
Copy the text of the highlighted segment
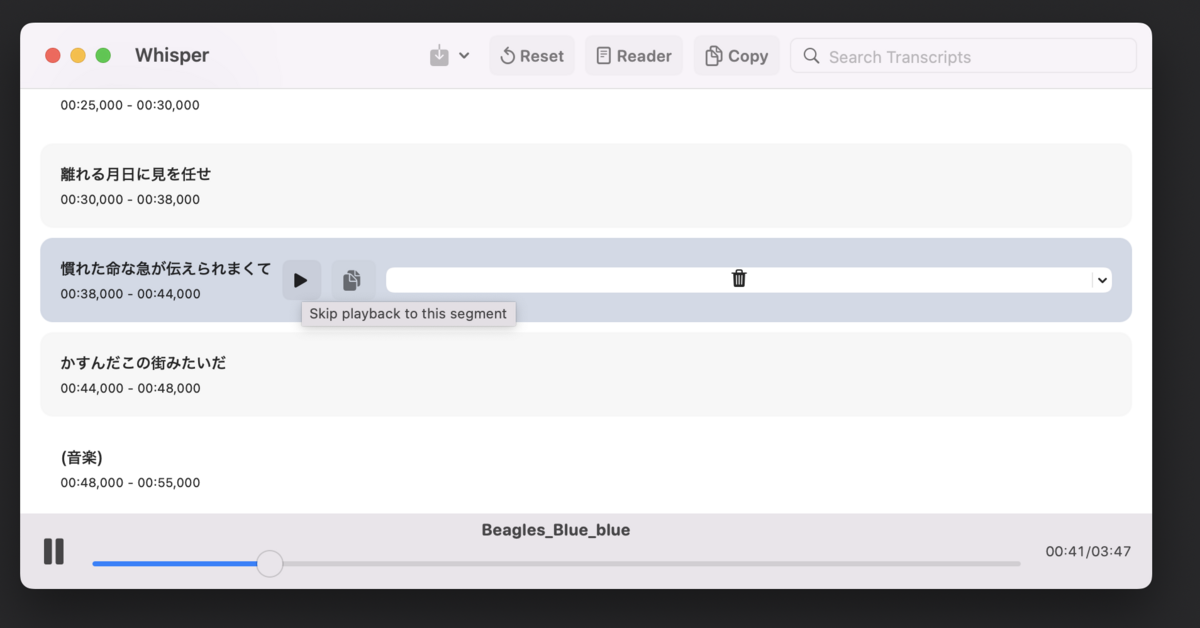click(x=352, y=280)
